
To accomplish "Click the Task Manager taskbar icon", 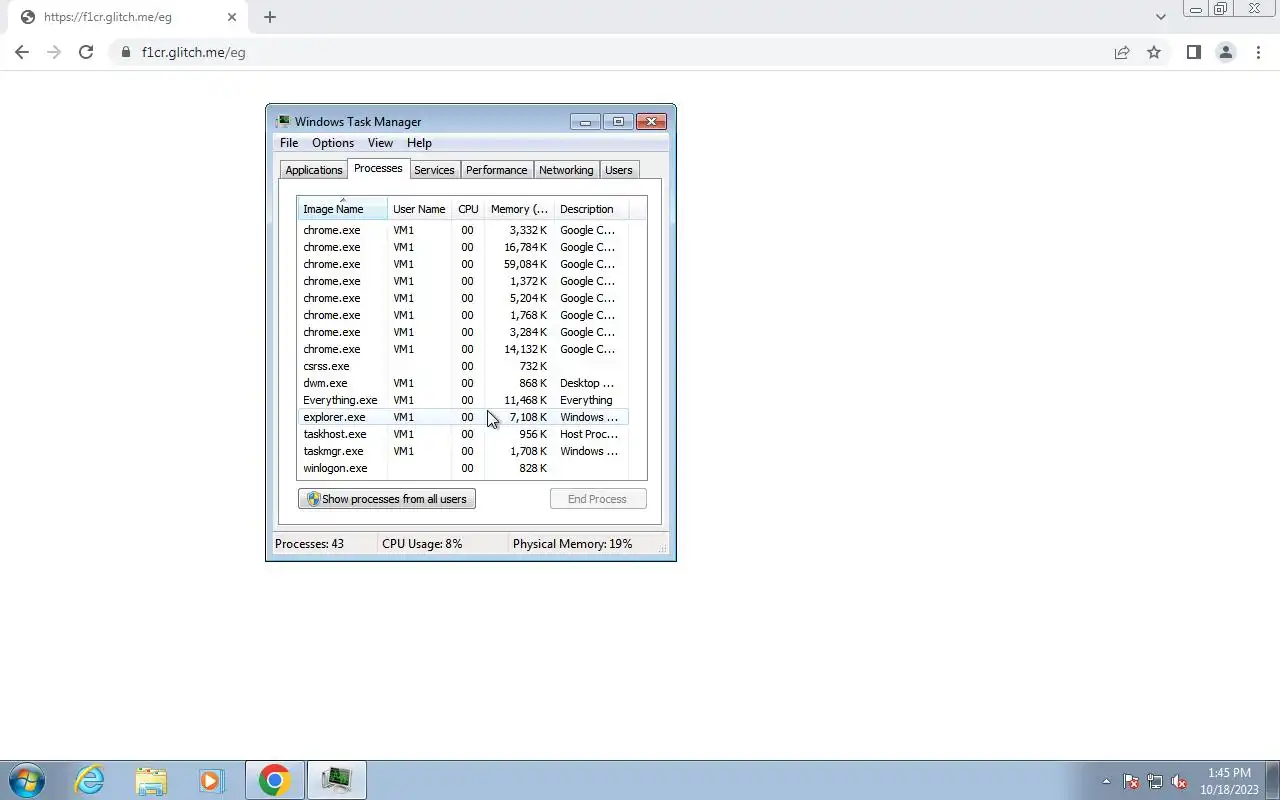I will [337, 780].
